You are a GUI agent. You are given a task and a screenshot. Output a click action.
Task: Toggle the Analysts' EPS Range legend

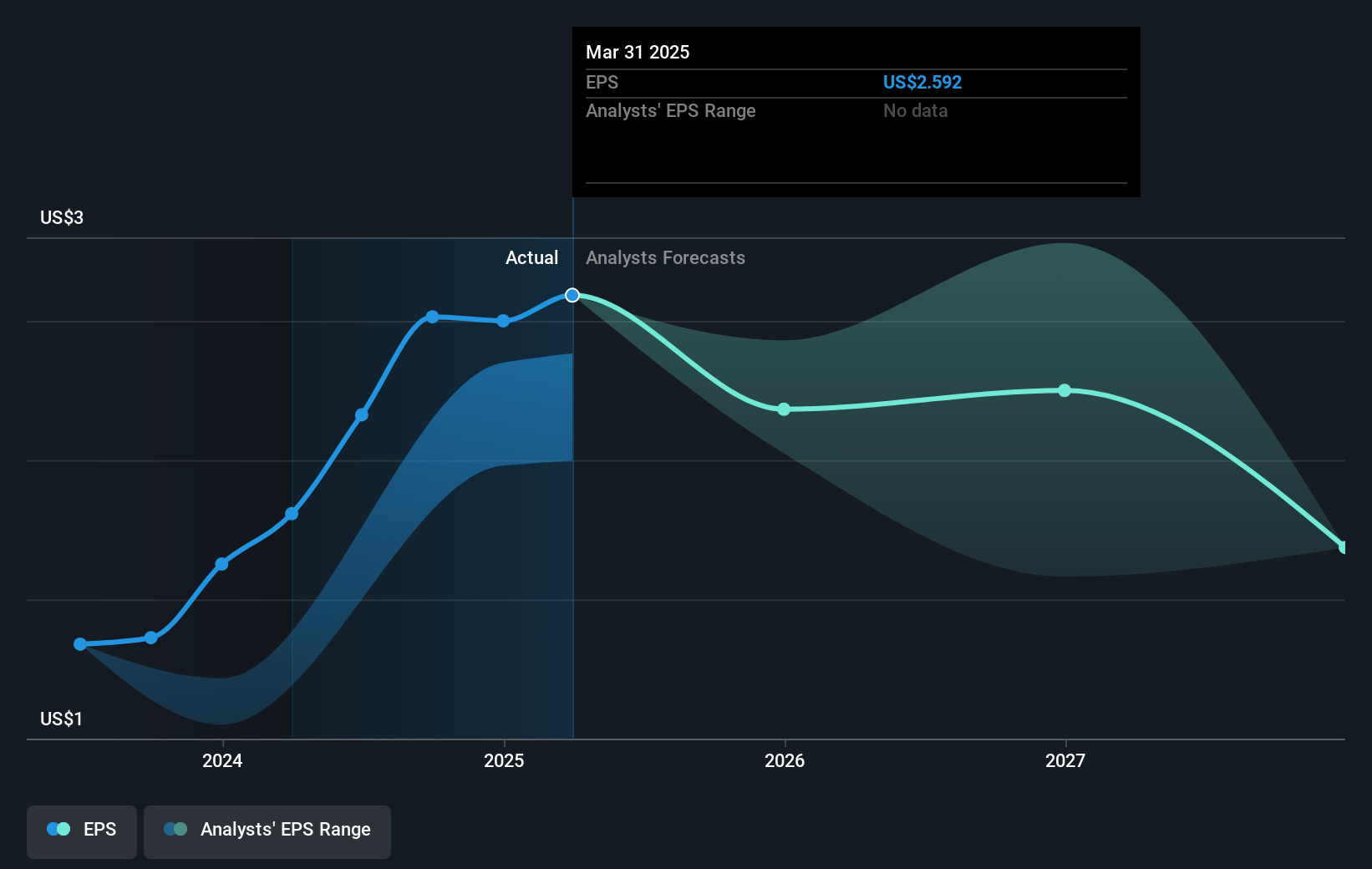[x=267, y=831]
